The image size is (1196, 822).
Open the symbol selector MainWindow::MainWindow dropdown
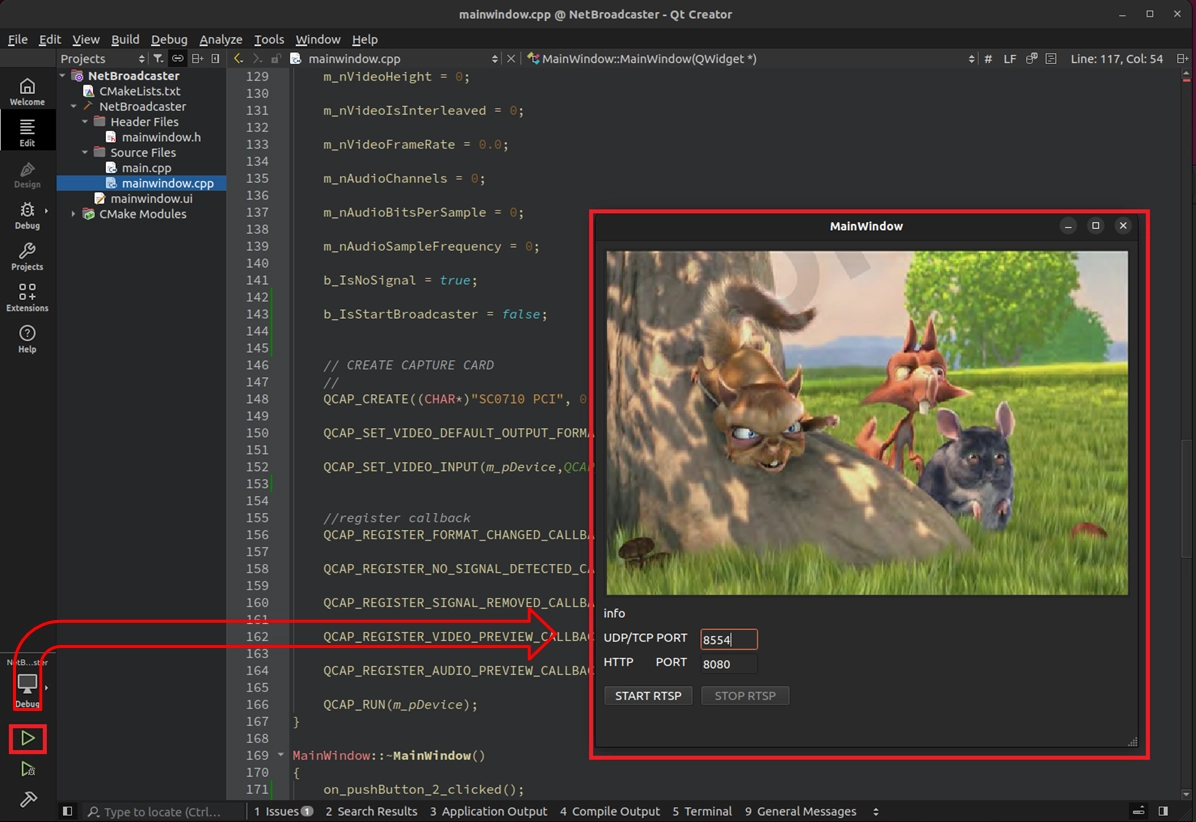(x=751, y=58)
